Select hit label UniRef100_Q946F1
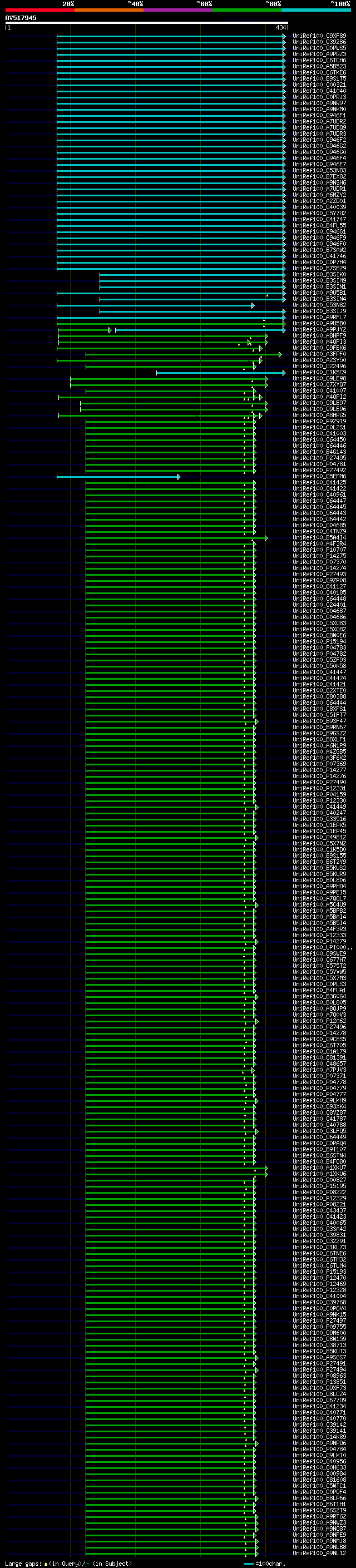Image resolution: width=356 pixels, height=1568 pixels. (x=319, y=116)
